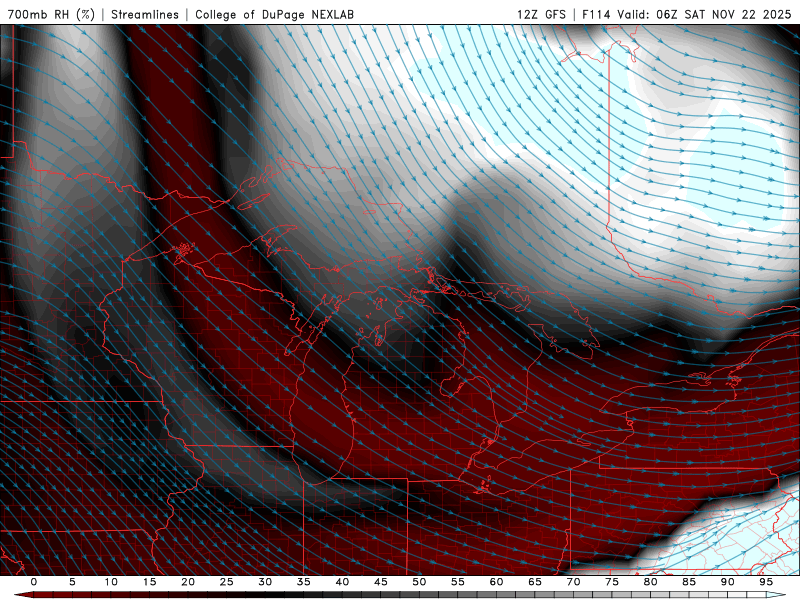The width and height of the screenshot is (800, 600).
Task: Click the "5" value on the color scale
Action: click(x=72, y=582)
